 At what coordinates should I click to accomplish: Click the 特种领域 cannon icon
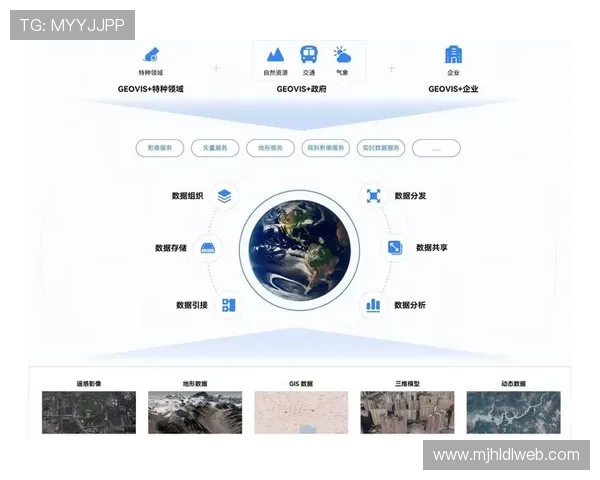pos(151,54)
